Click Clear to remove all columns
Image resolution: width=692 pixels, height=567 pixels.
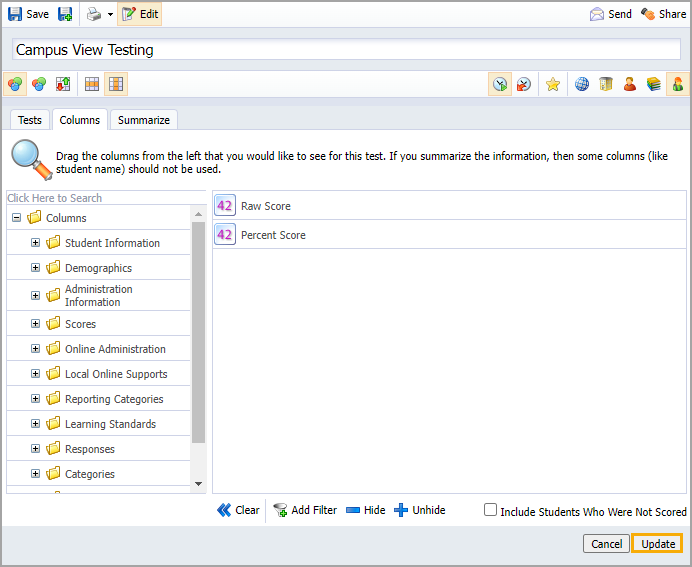point(238,510)
